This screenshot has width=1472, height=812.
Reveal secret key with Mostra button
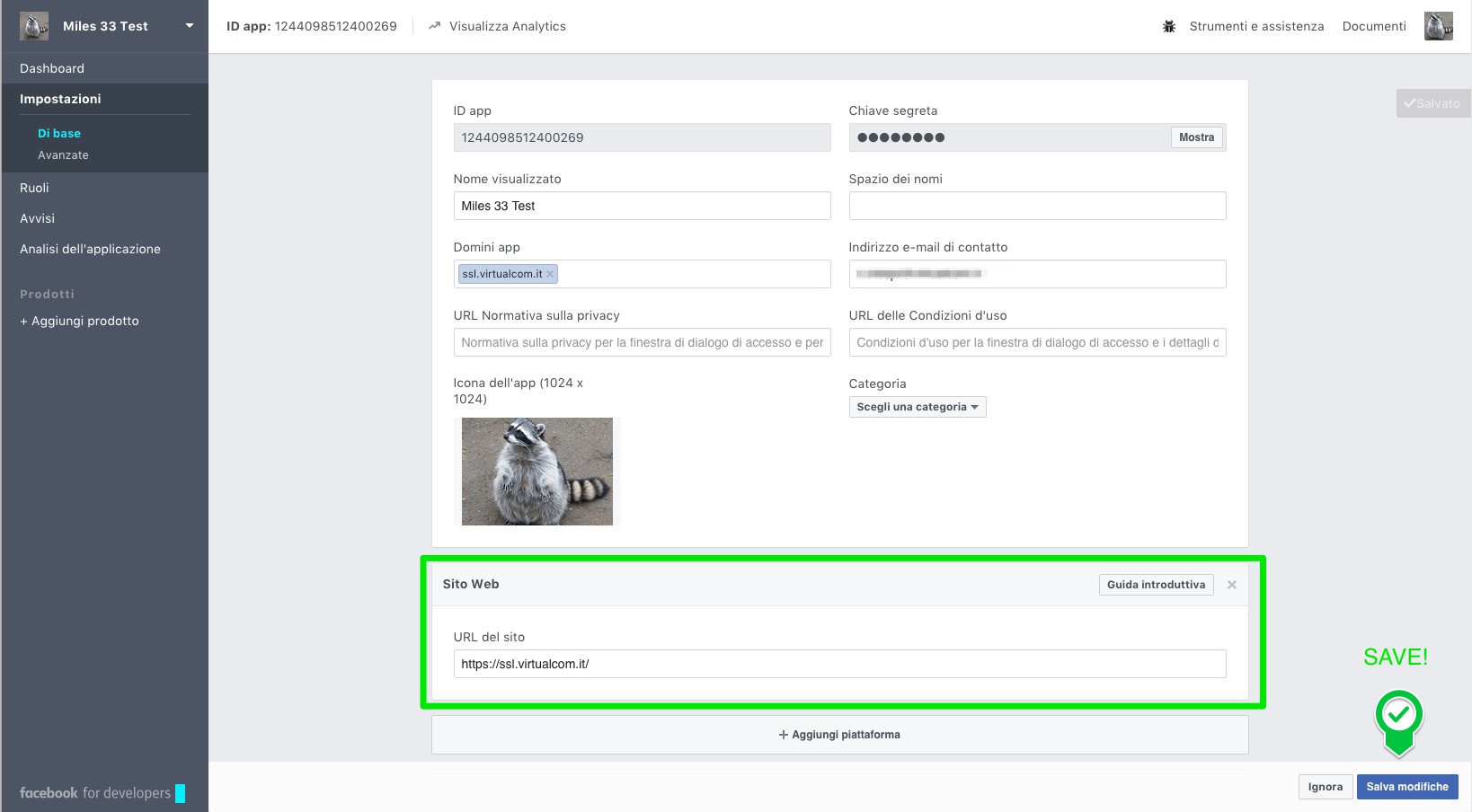coord(1196,137)
